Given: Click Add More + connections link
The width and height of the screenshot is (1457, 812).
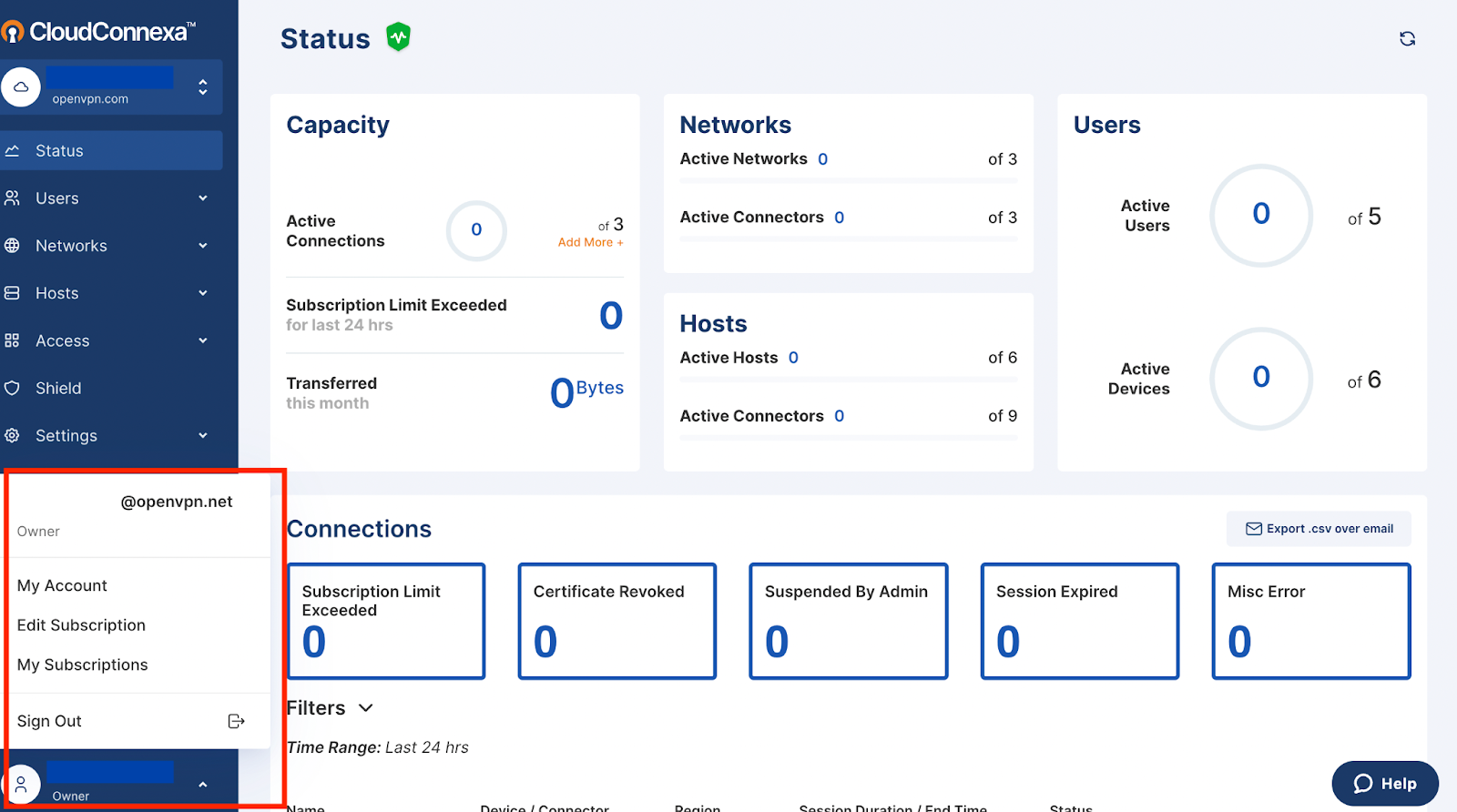Looking at the screenshot, I should 591,242.
